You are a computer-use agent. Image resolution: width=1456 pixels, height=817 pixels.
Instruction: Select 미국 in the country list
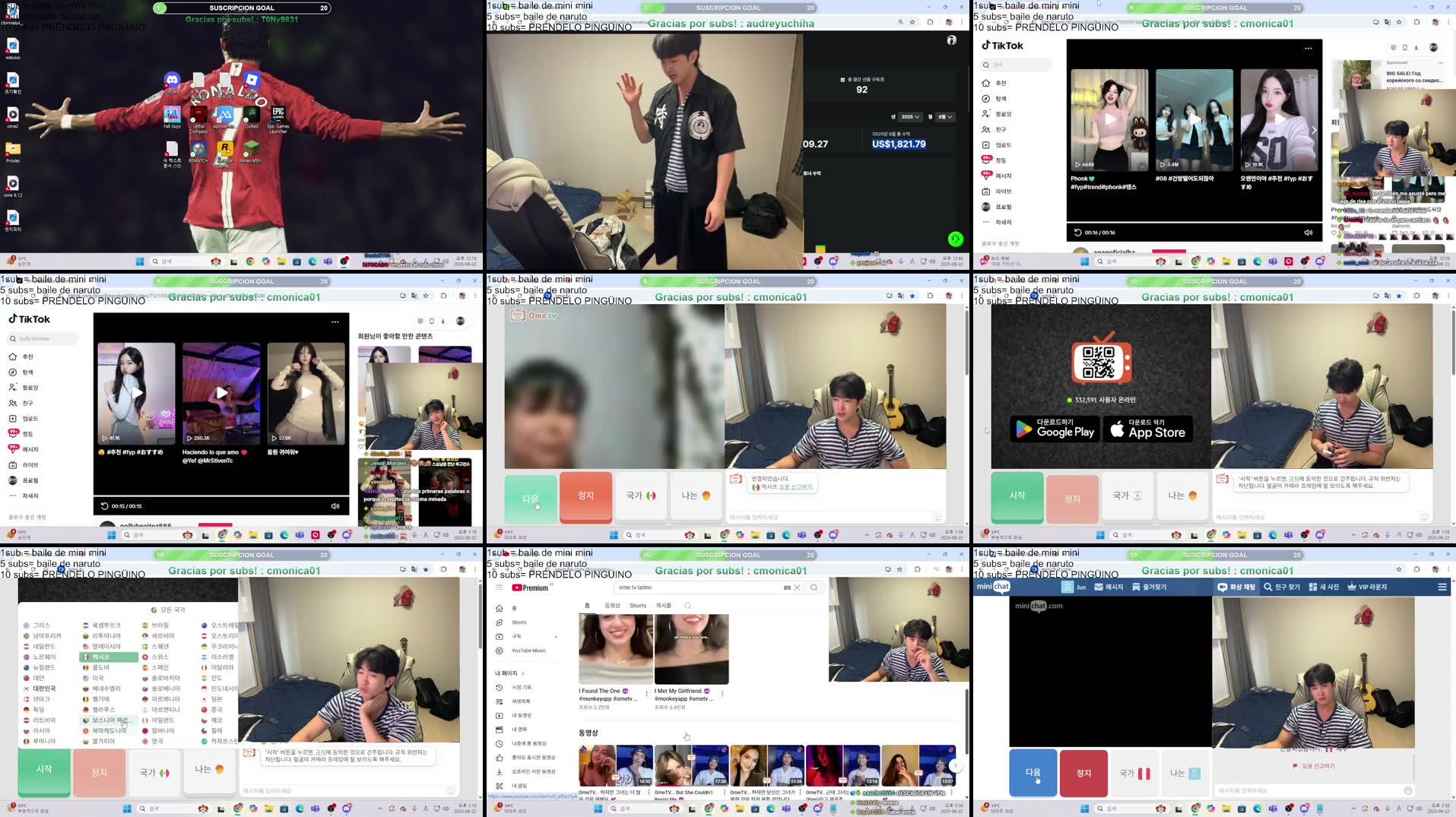pos(94,678)
